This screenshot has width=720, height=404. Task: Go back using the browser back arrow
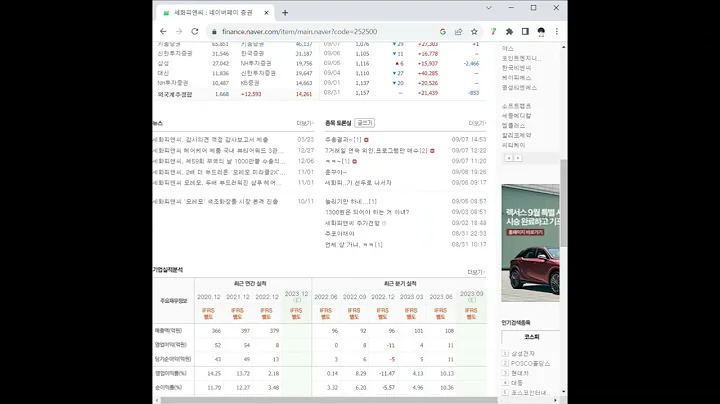(x=163, y=31)
